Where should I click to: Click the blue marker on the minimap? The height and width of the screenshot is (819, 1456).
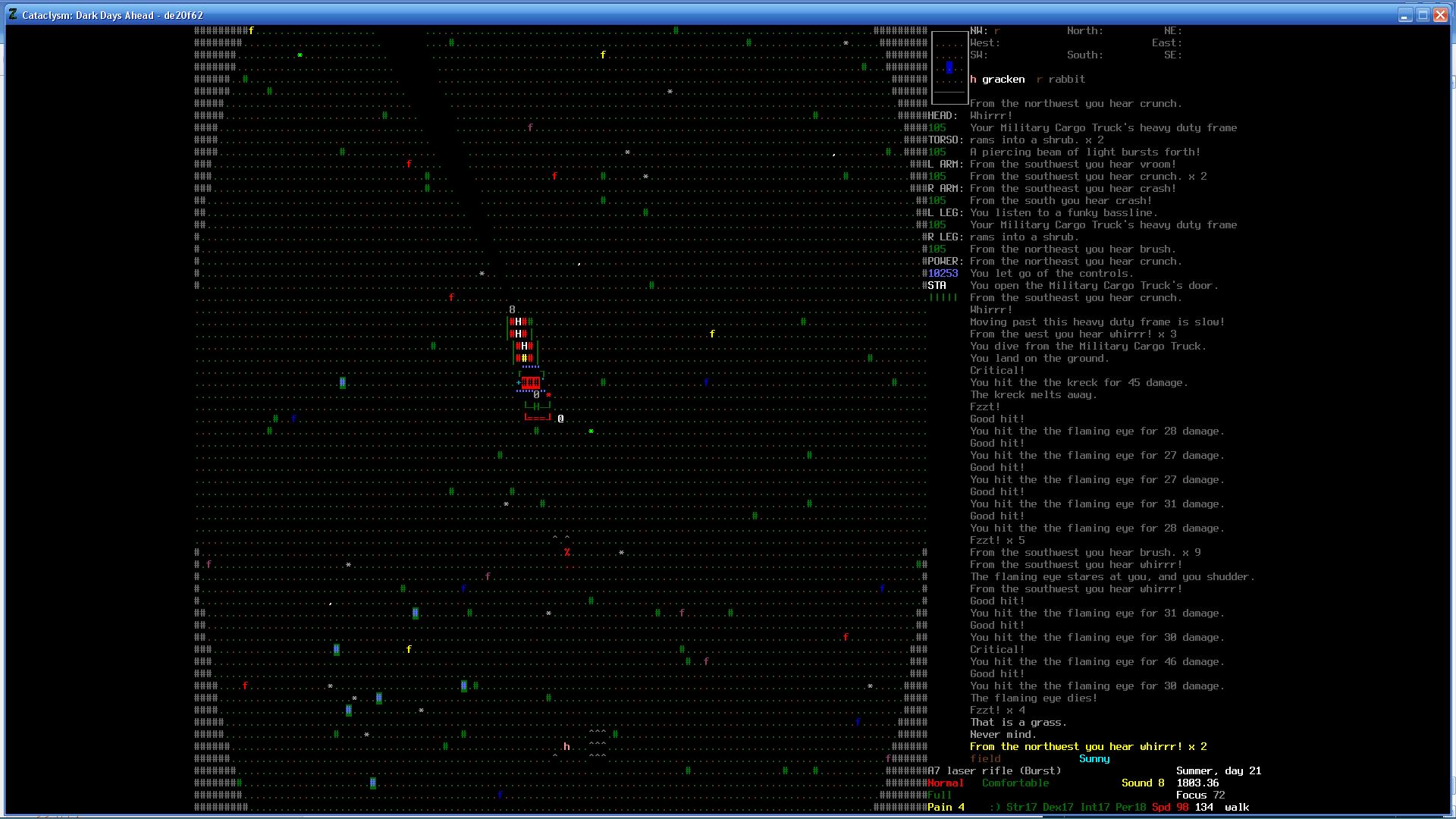coord(949,67)
